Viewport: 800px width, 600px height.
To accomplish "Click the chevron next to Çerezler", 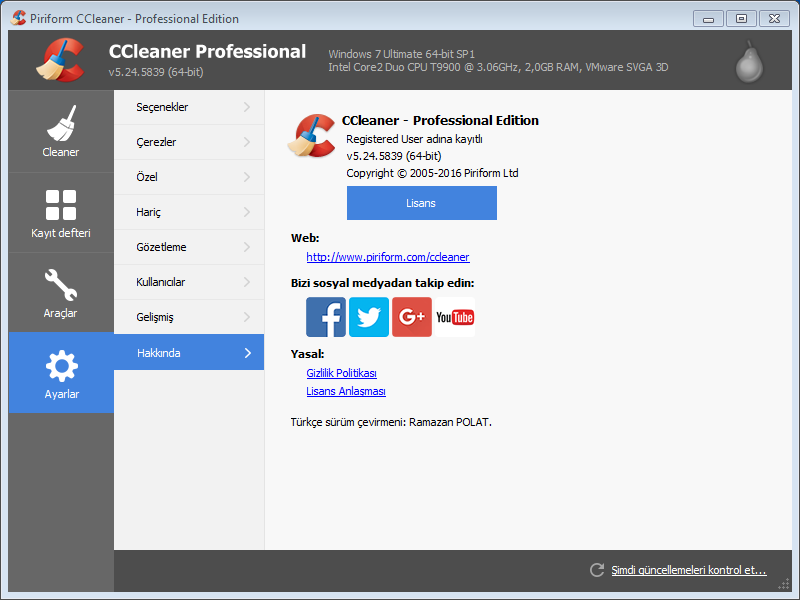I will tap(247, 142).
